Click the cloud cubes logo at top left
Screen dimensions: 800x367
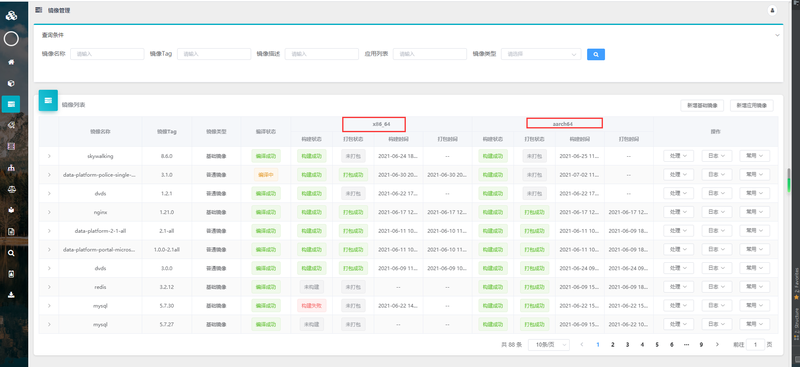click(x=11, y=15)
